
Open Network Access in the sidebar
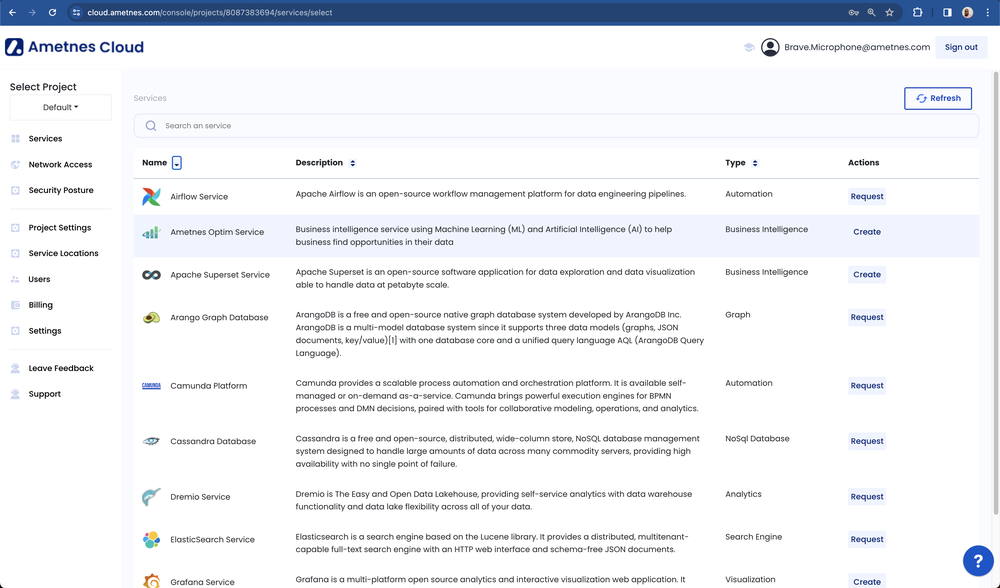click(60, 165)
